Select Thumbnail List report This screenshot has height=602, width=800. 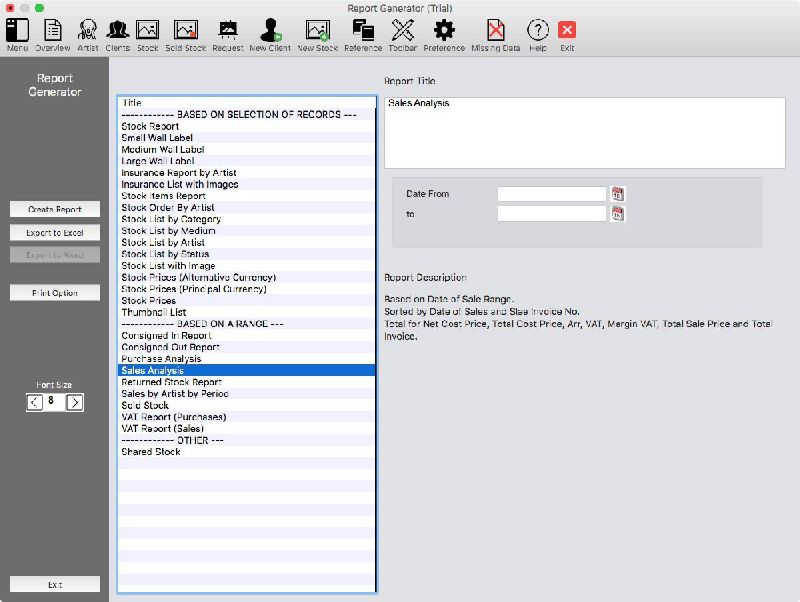(246, 312)
